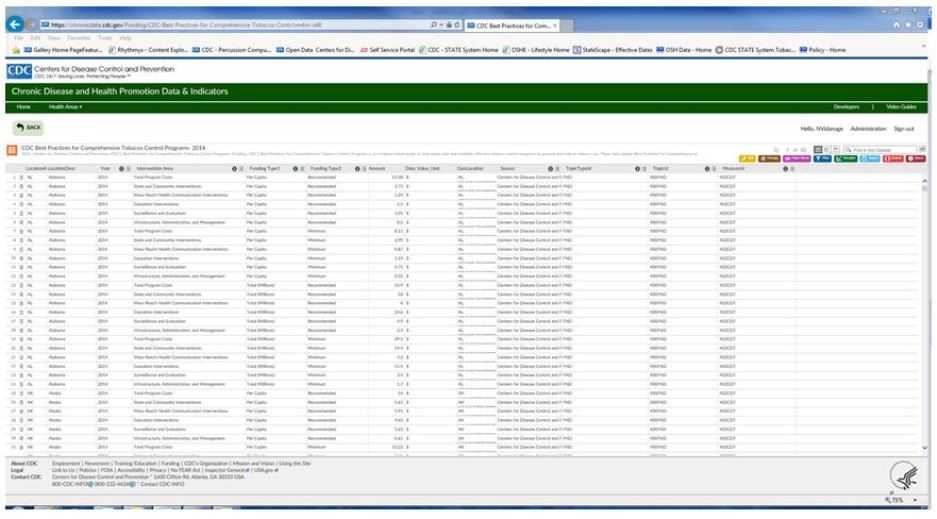This screenshot has height=519, width=937.
Task: Click the browser back arrow button
Action: pos(14,24)
